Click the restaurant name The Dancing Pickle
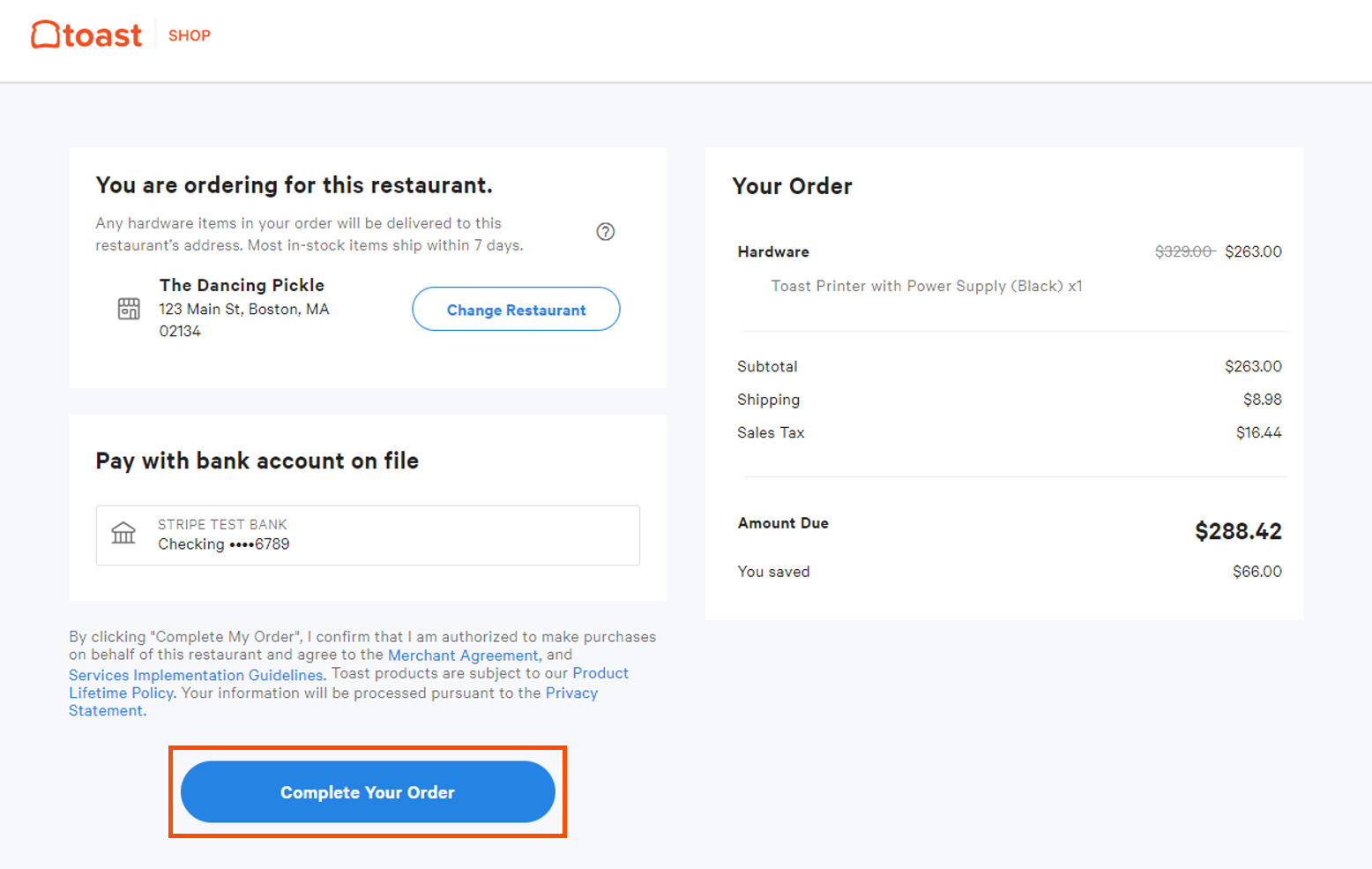 point(242,284)
